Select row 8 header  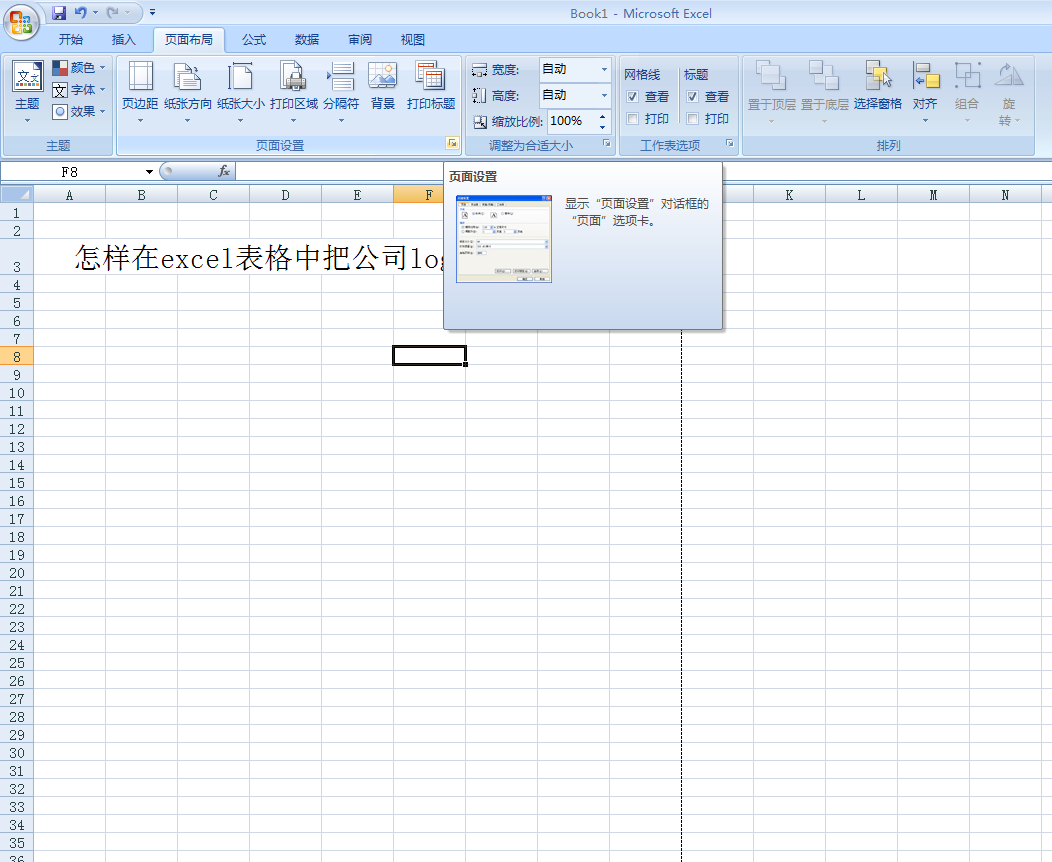pos(17,357)
